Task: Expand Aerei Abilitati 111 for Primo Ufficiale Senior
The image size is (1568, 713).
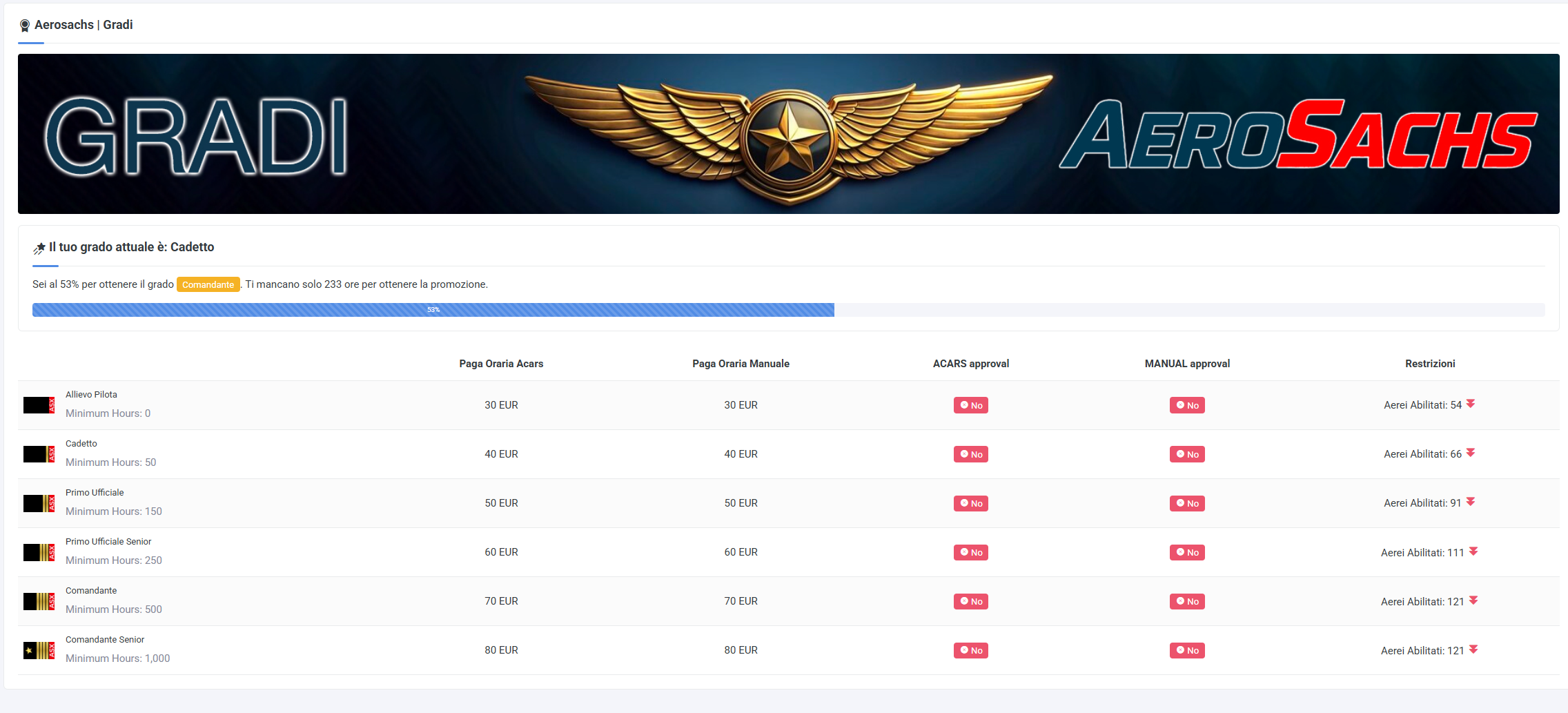Action: (x=1473, y=551)
